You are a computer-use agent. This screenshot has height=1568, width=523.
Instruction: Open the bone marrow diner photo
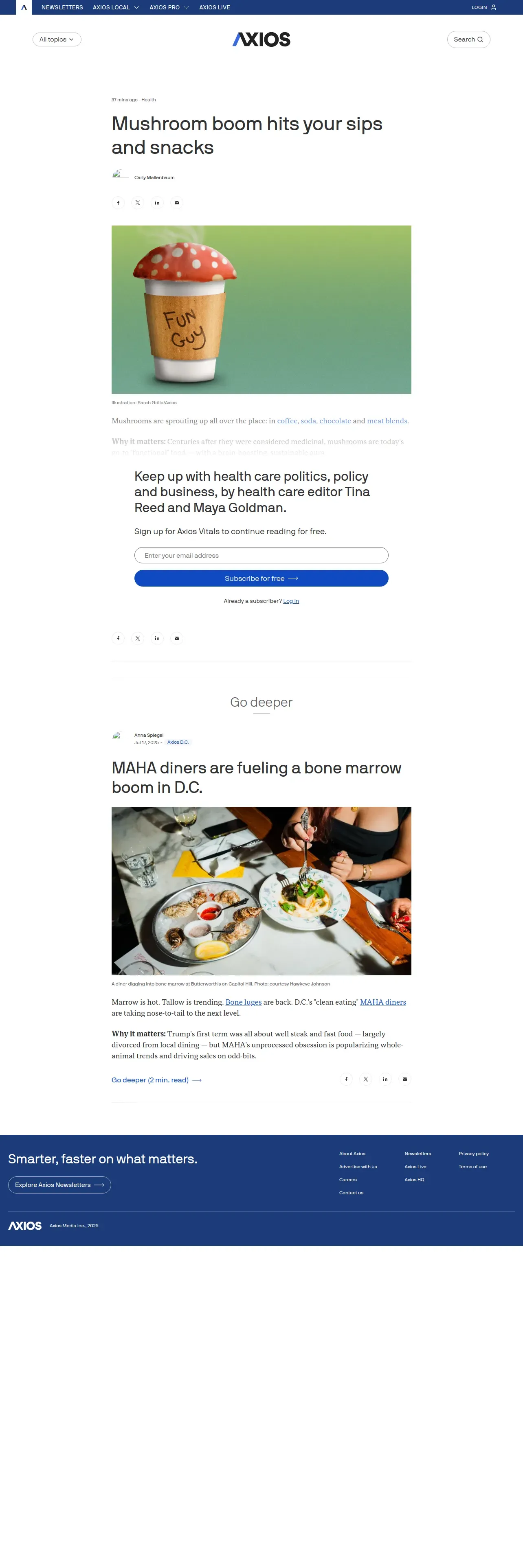click(x=261, y=891)
